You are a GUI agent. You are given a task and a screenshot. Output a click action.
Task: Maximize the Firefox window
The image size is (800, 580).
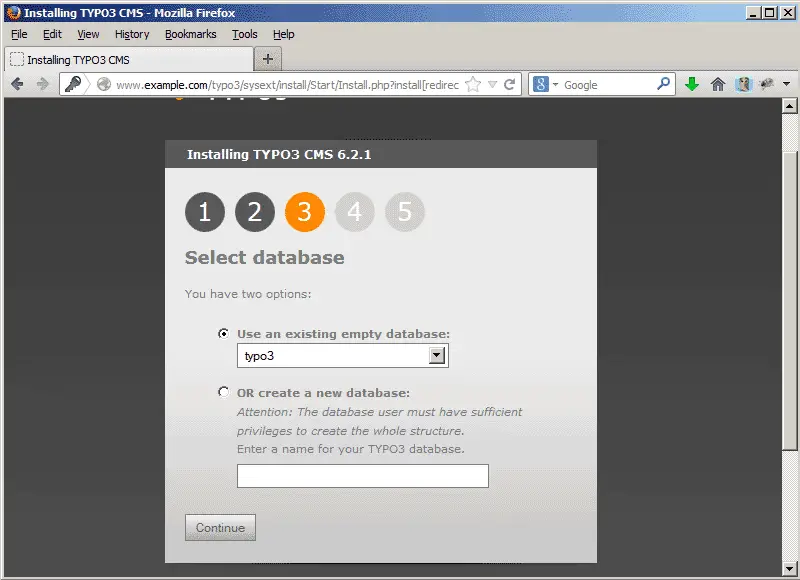(x=770, y=12)
